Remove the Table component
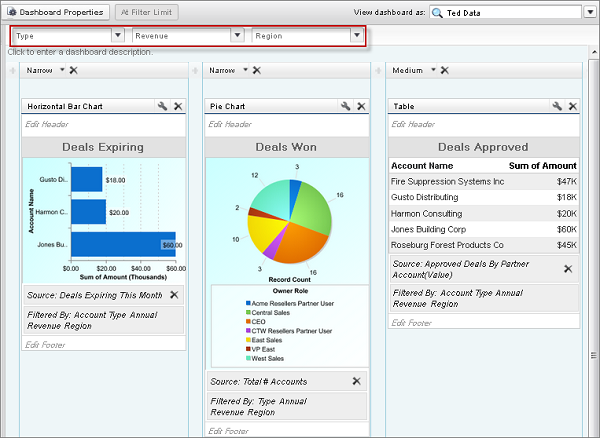This screenshot has width=600, height=438. coord(573,106)
